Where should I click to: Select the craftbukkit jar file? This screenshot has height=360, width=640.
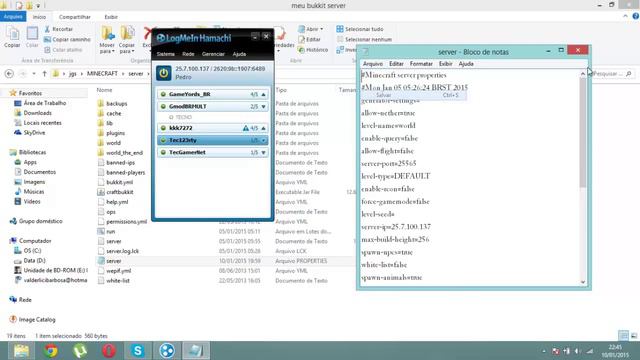(120, 192)
